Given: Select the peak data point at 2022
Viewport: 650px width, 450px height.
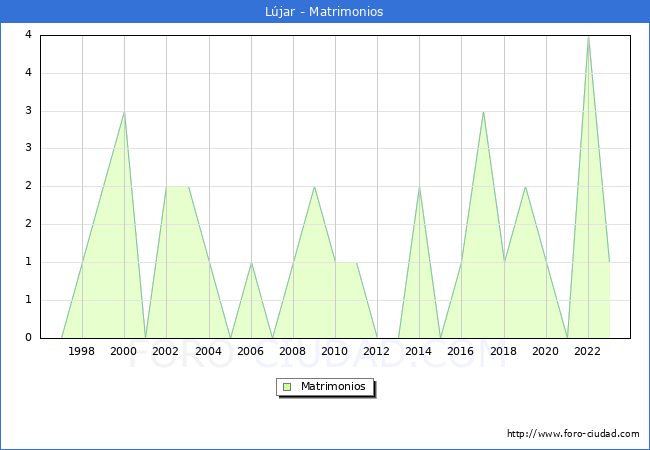Looking at the screenshot, I should (588, 37).
